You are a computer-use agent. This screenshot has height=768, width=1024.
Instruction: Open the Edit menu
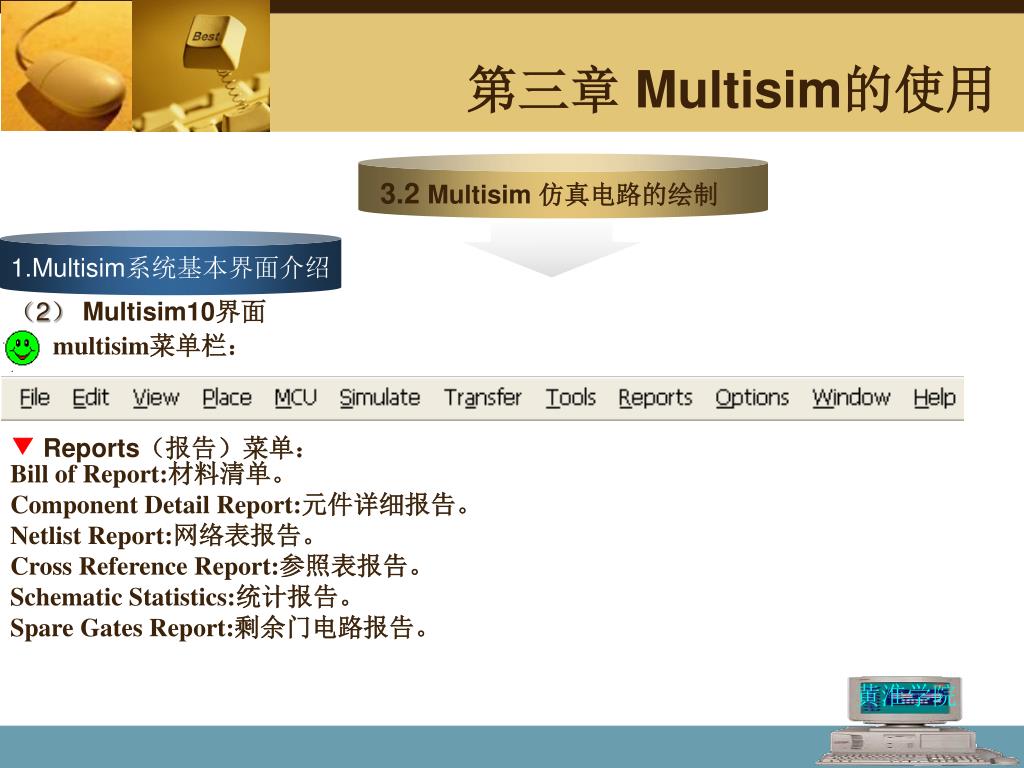[90, 398]
